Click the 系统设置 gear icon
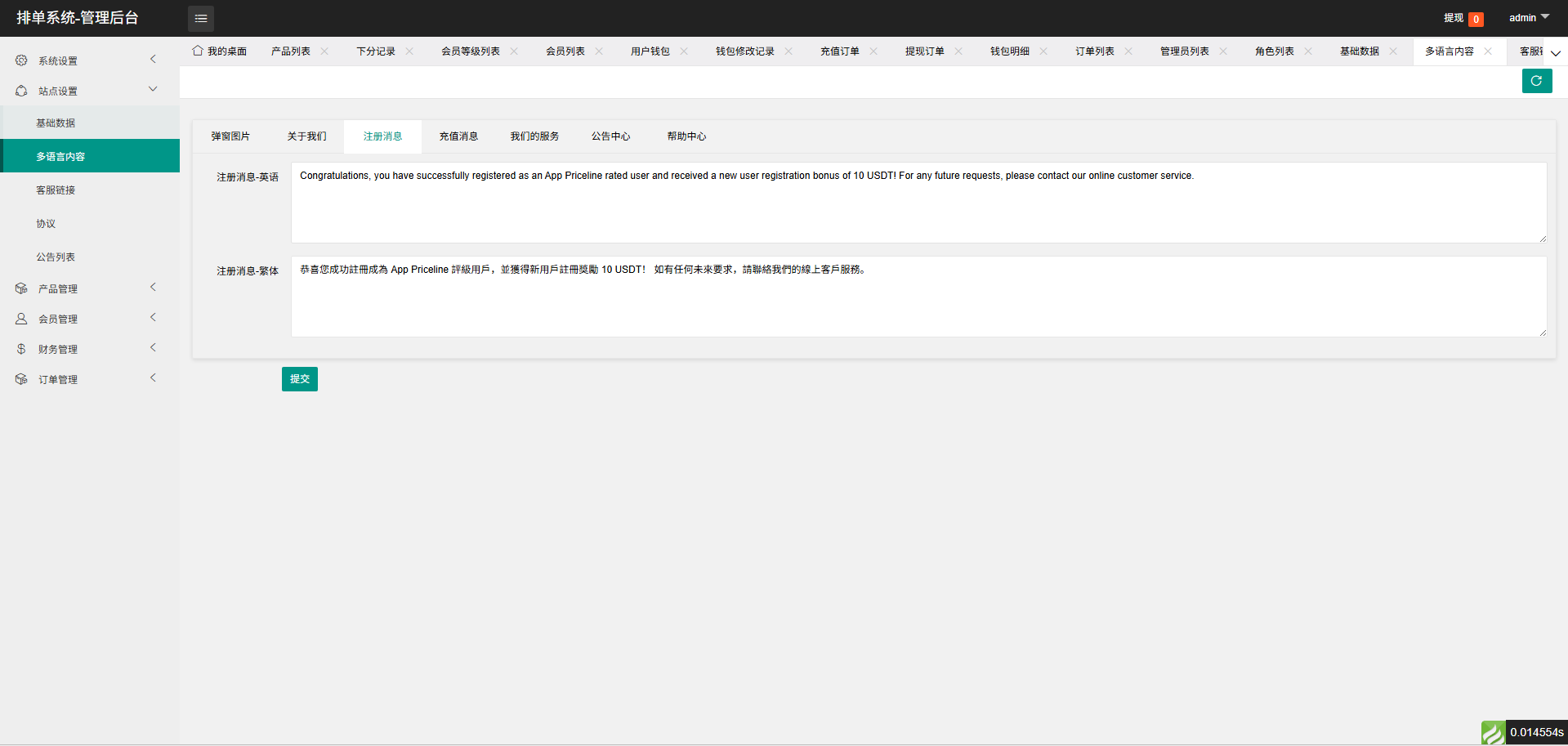The height and width of the screenshot is (746, 1568). tap(21, 60)
